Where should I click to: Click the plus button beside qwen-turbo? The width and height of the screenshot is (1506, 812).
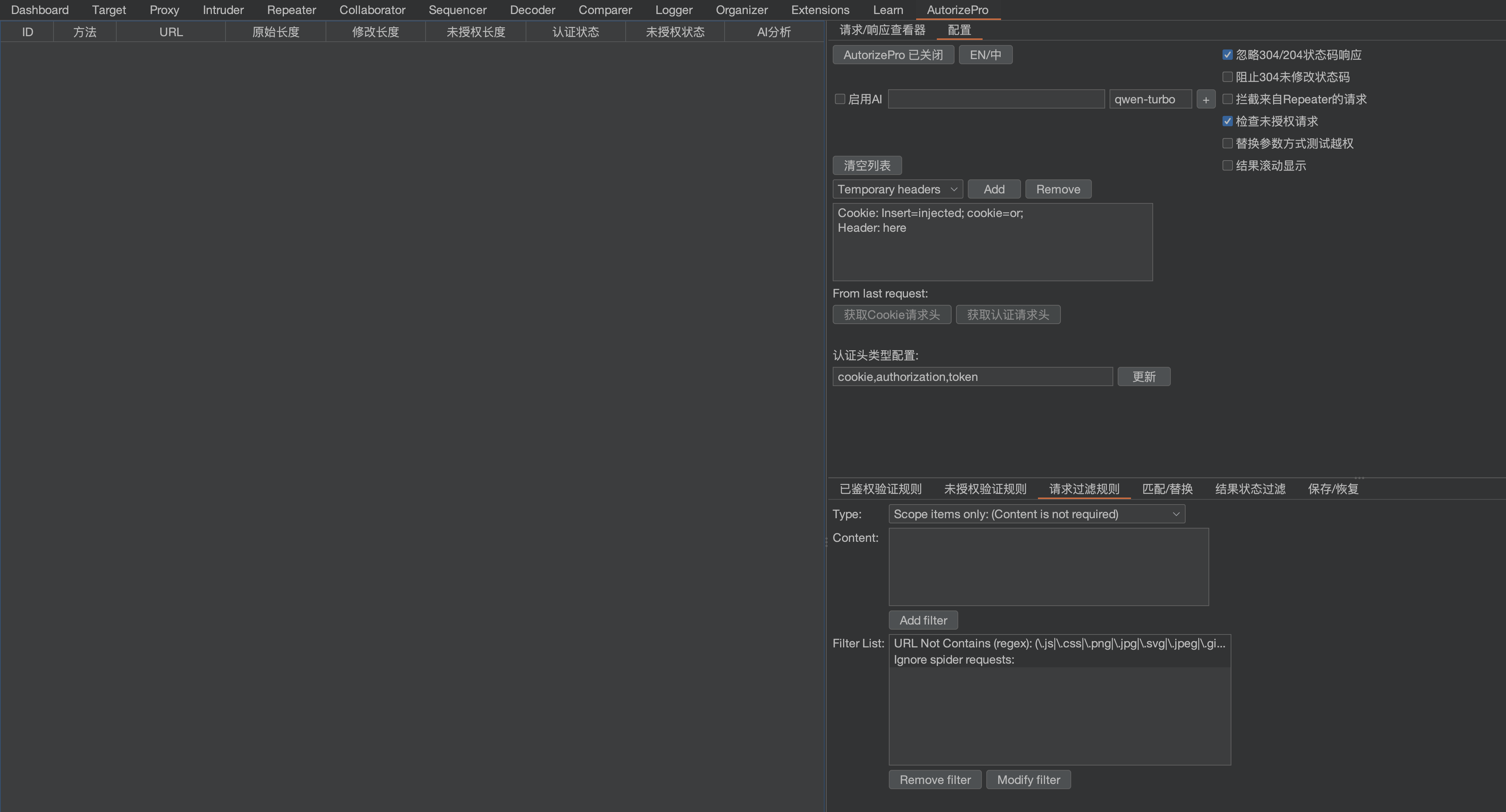[1206, 99]
